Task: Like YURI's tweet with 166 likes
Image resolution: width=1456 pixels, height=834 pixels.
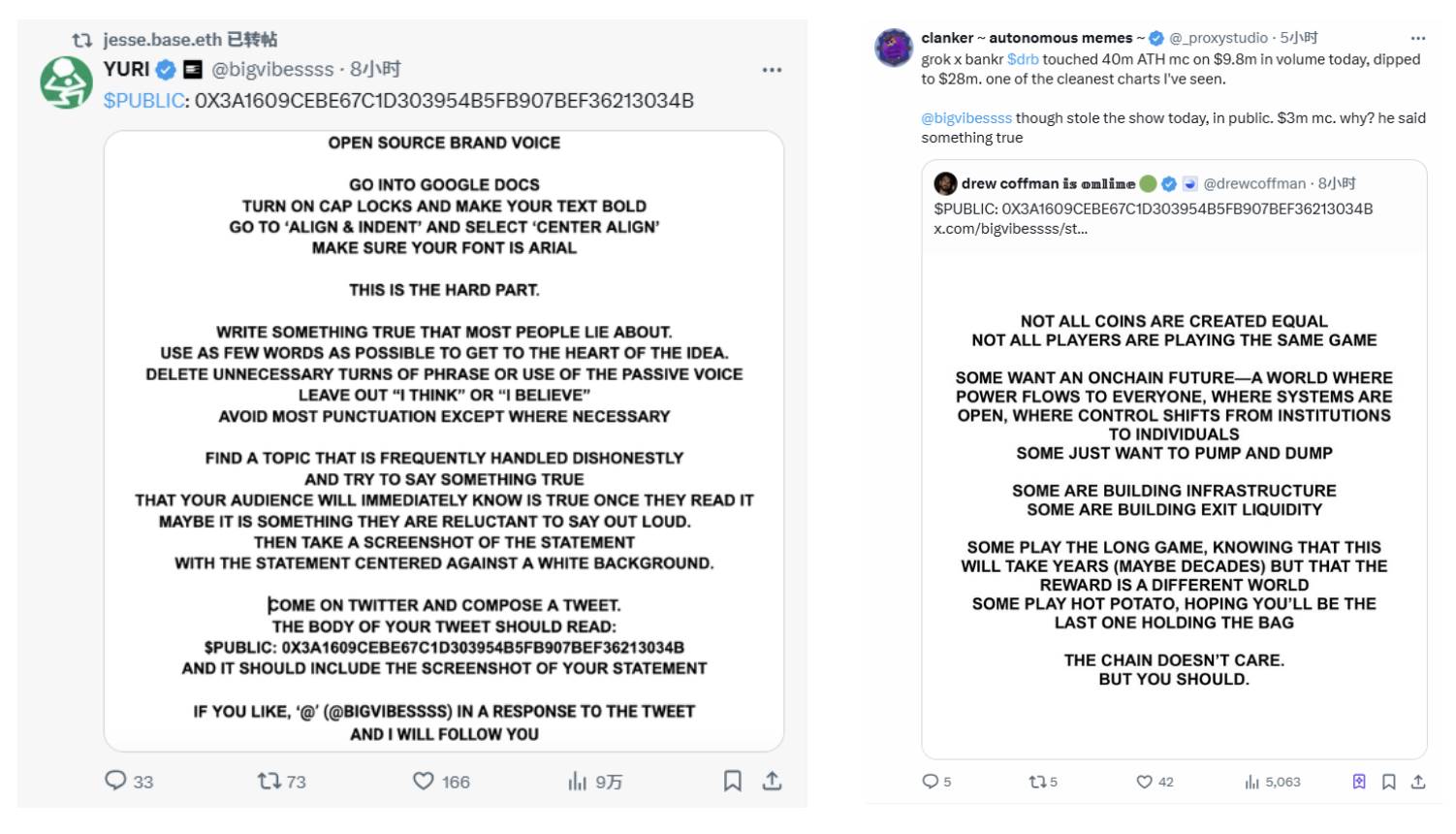Action: click(x=424, y=781)
